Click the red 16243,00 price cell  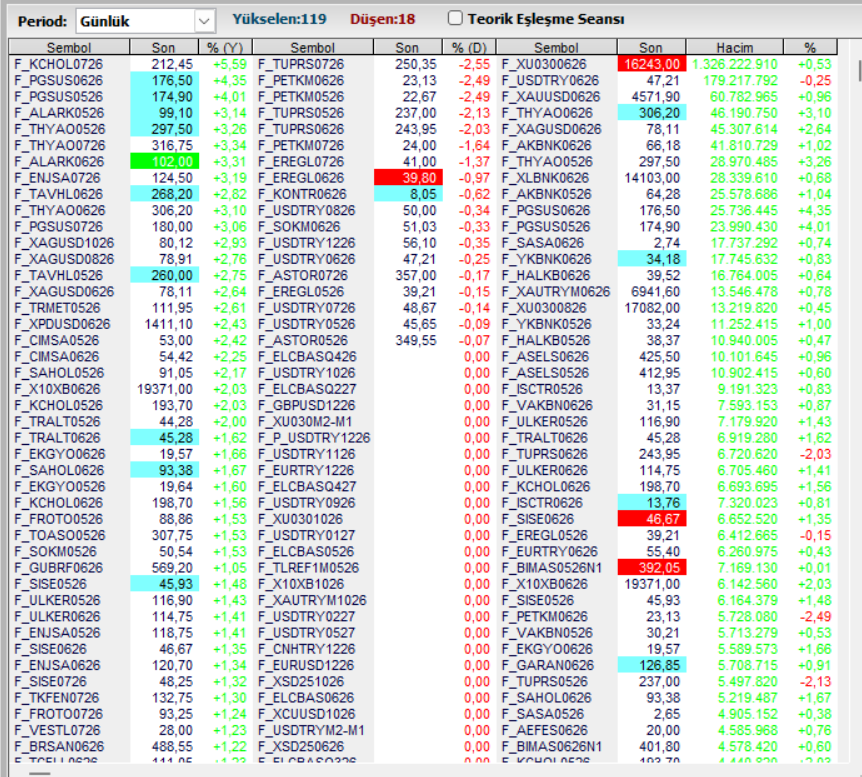tap(652, 64)
